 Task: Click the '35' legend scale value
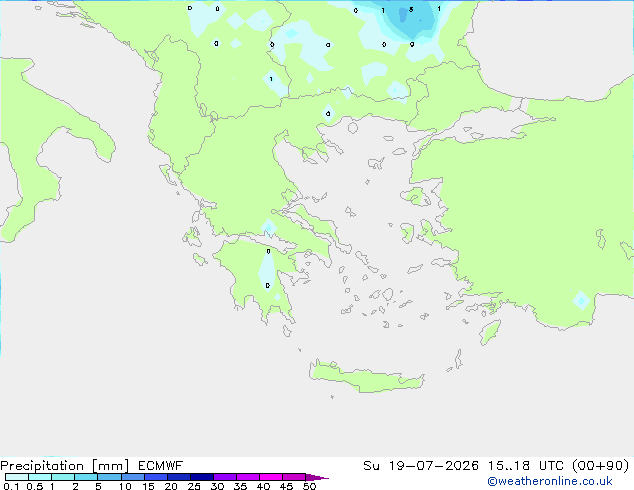point(240,486)
